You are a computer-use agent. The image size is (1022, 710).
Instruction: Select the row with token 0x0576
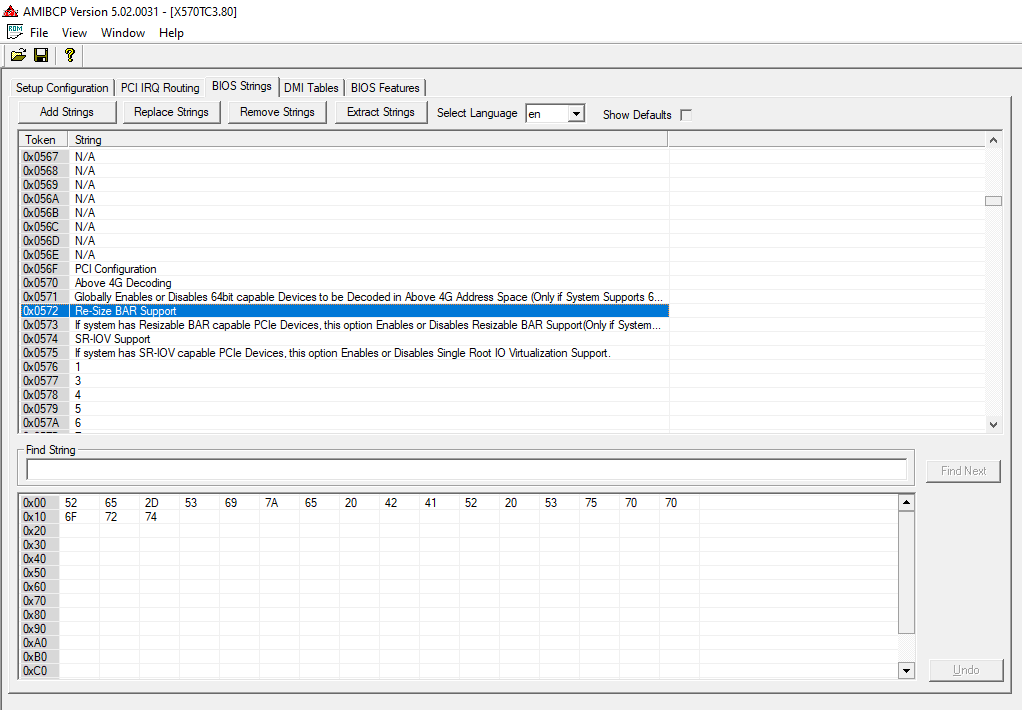(345, 367)
